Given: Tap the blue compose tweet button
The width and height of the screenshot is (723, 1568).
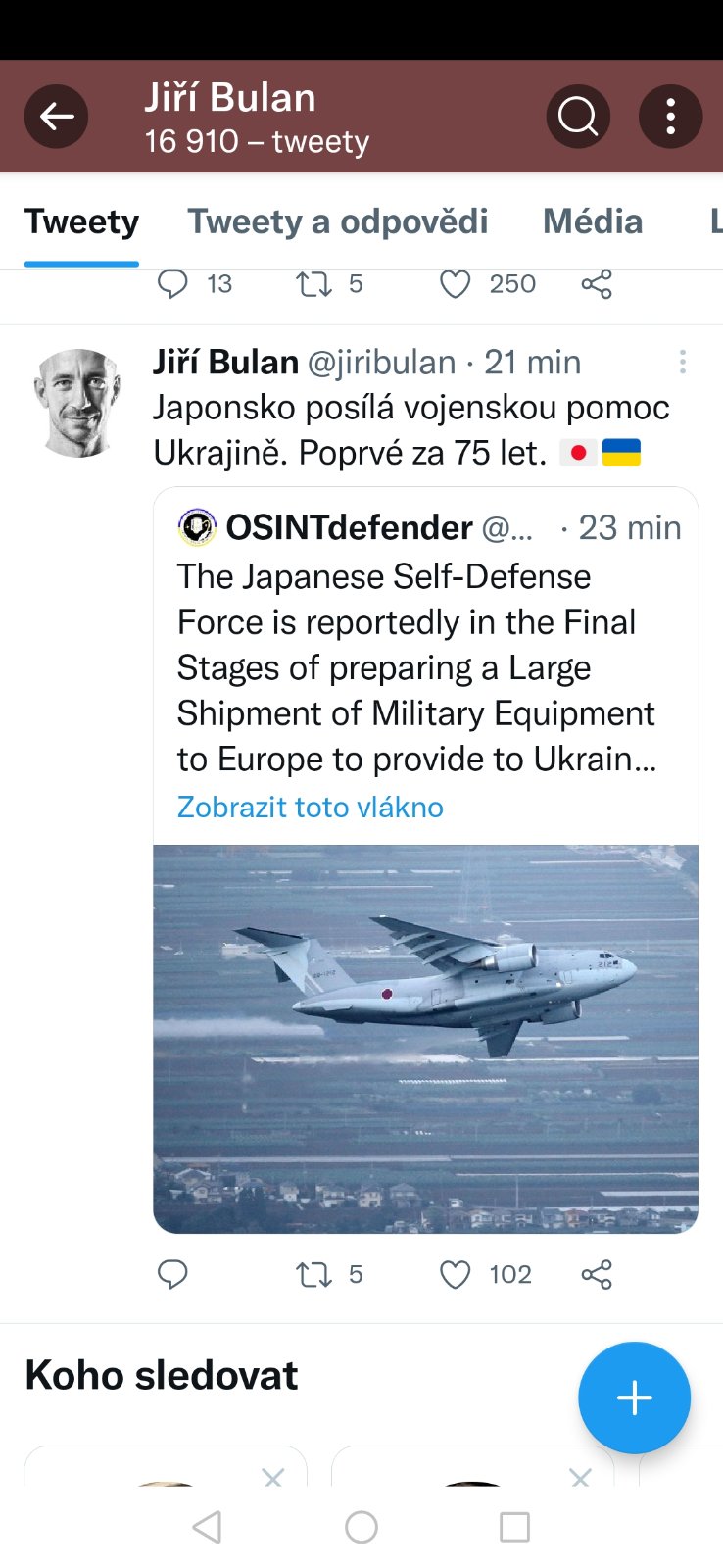Looking at the screenshot, I should coord(634,1397).
